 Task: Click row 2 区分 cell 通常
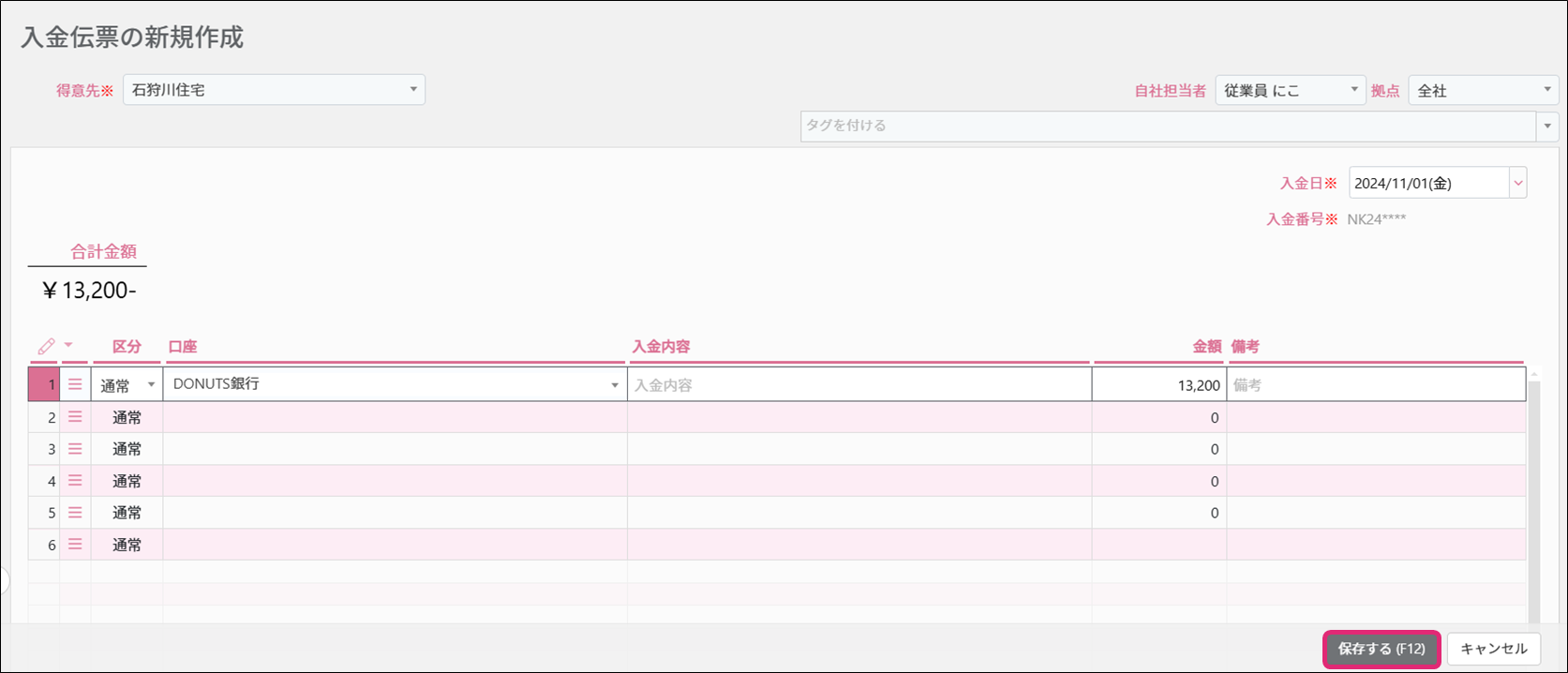click(x=127, y=417)
